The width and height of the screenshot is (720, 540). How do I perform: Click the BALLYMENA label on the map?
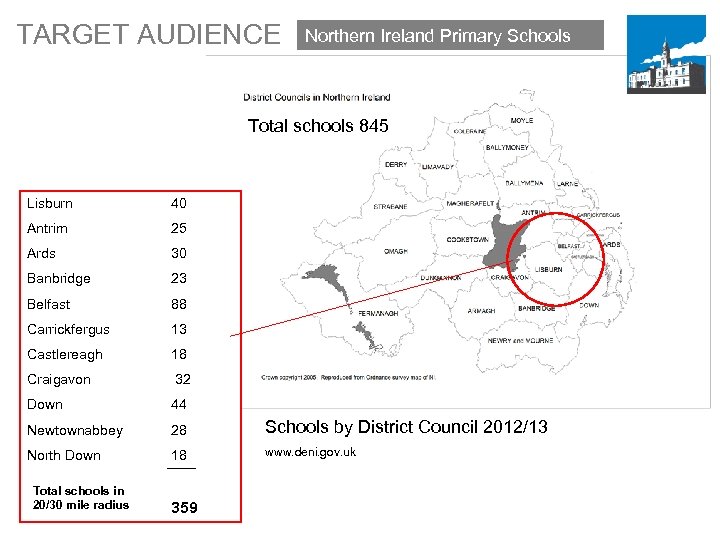524,183
